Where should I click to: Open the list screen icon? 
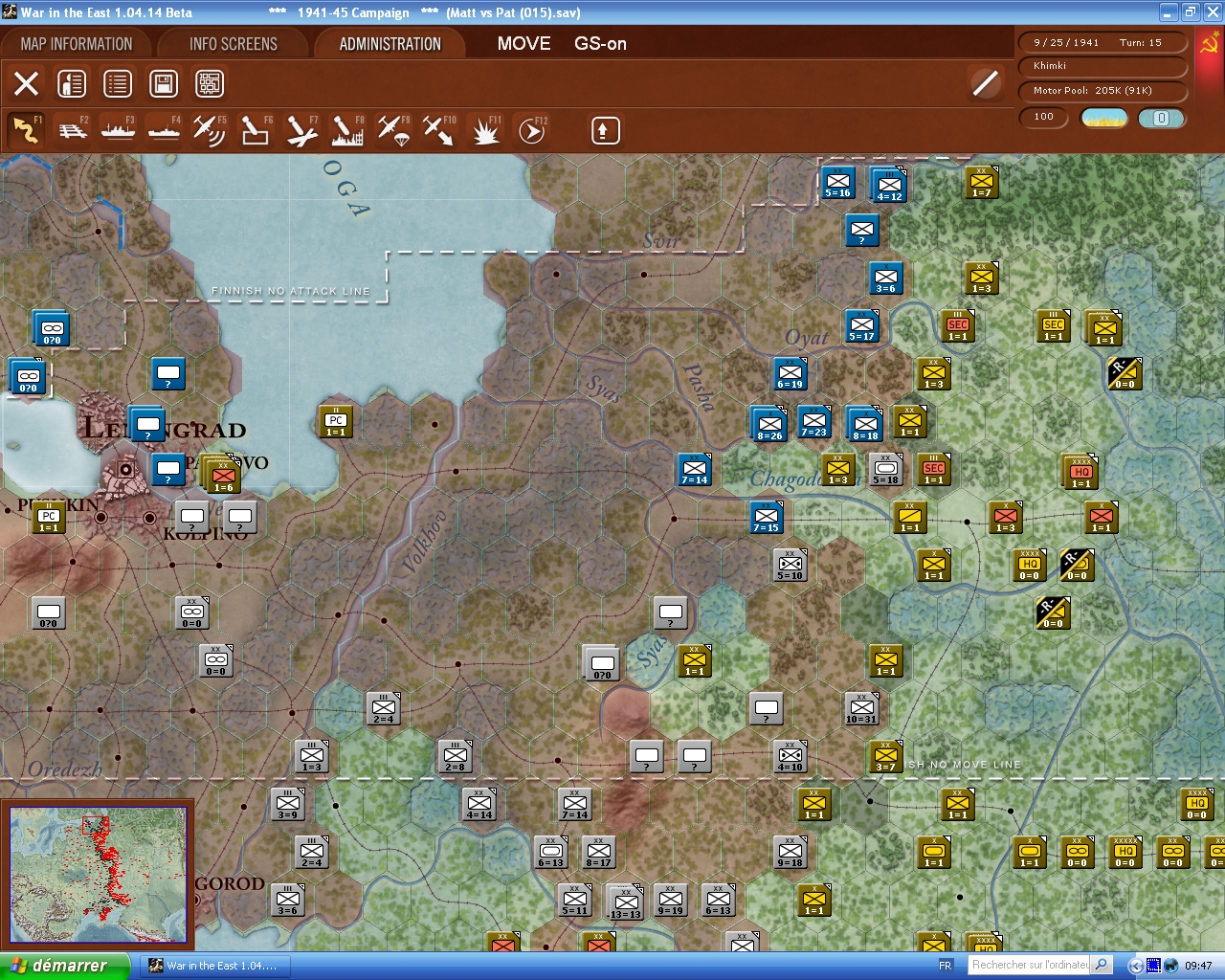(x=118, y=83)
